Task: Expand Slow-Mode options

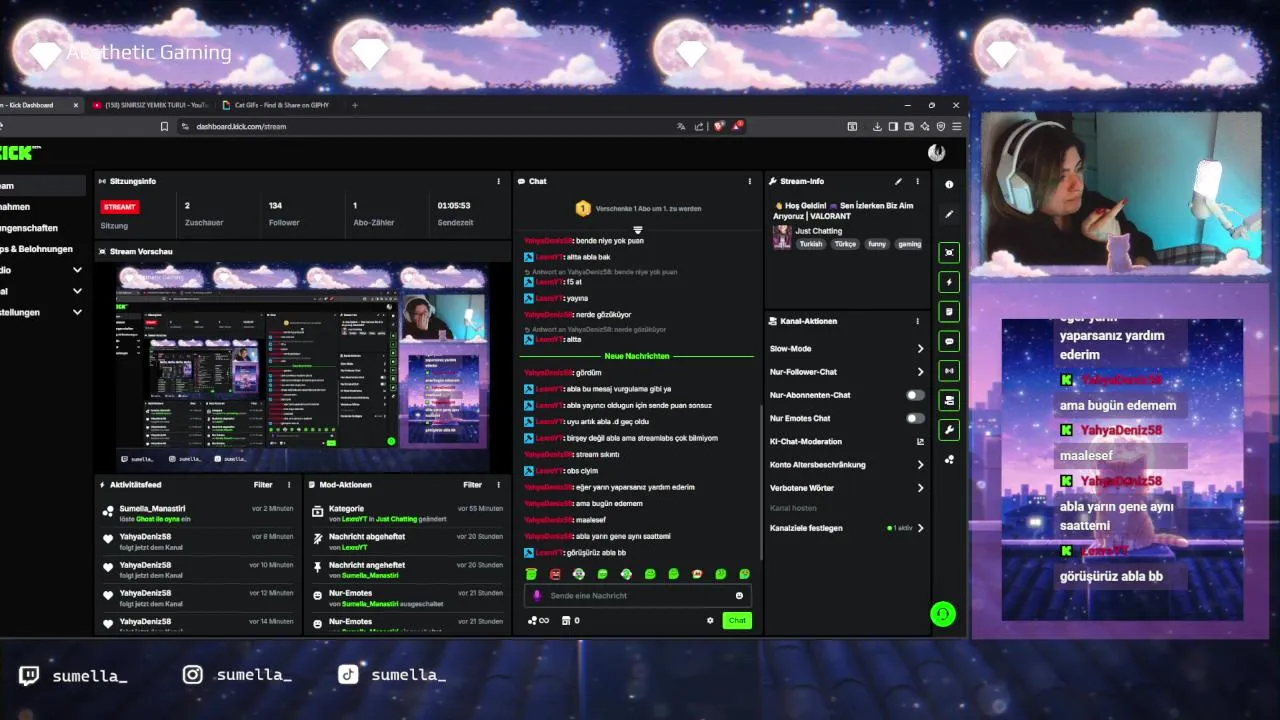Action: (x=920, y=349)
